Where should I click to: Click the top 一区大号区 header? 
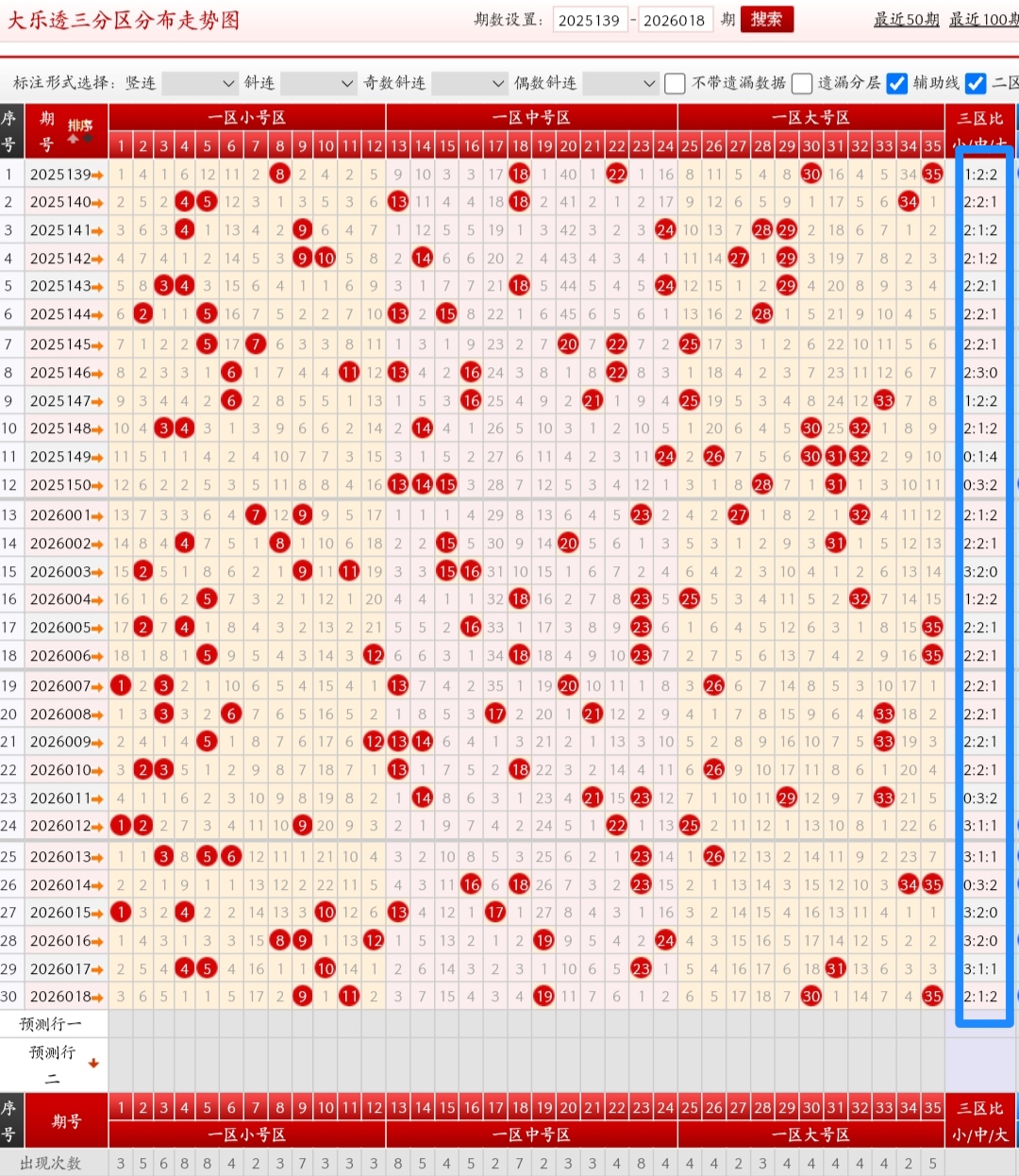click(x=810, y=118)
